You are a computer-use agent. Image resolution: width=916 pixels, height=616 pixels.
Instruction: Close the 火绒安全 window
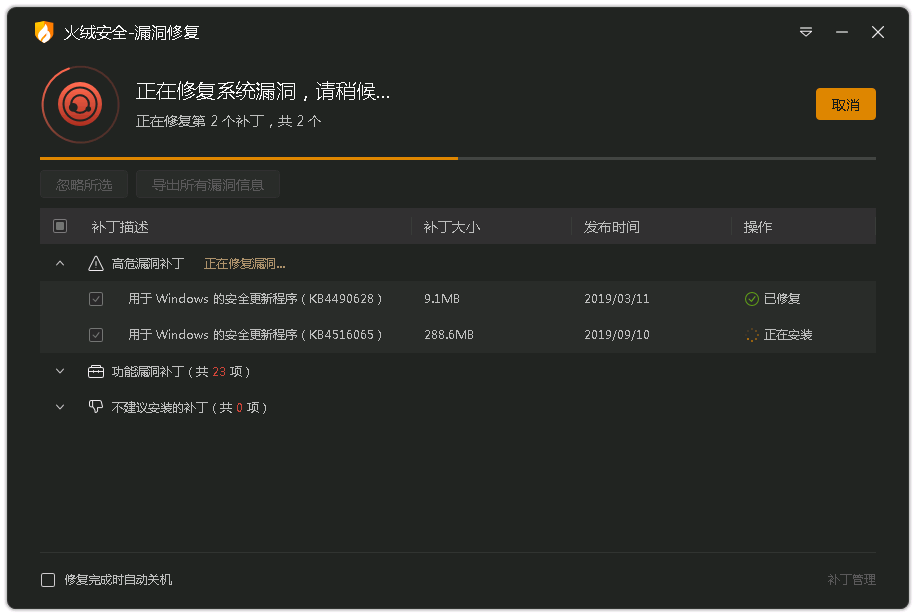[877, 32]
